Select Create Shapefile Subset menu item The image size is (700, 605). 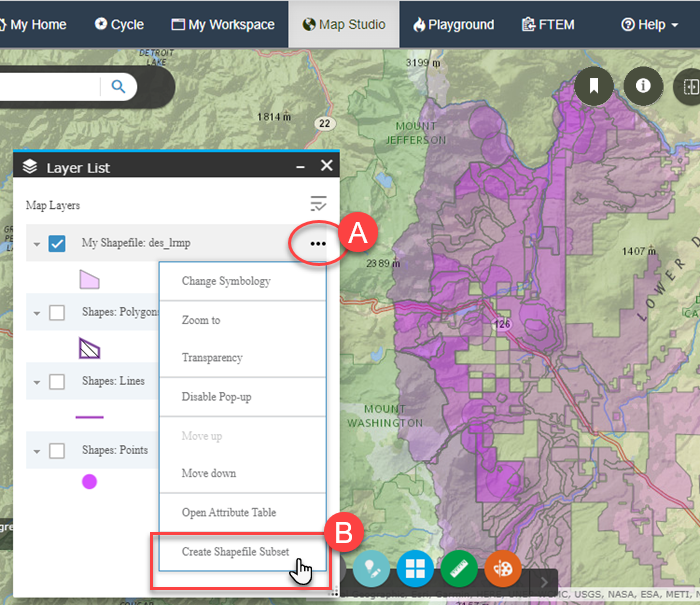point(236,552)
